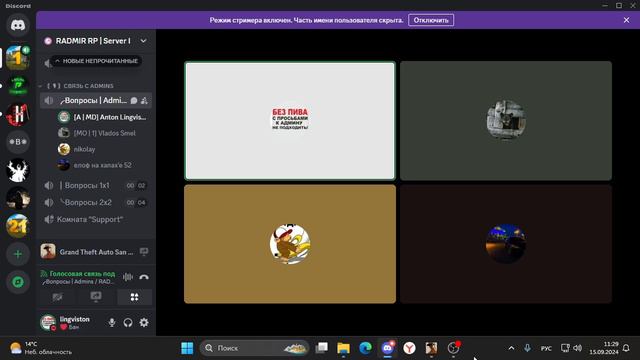Toggle camera in voice panel
The image size is (640, 360).
coord(58,297)
